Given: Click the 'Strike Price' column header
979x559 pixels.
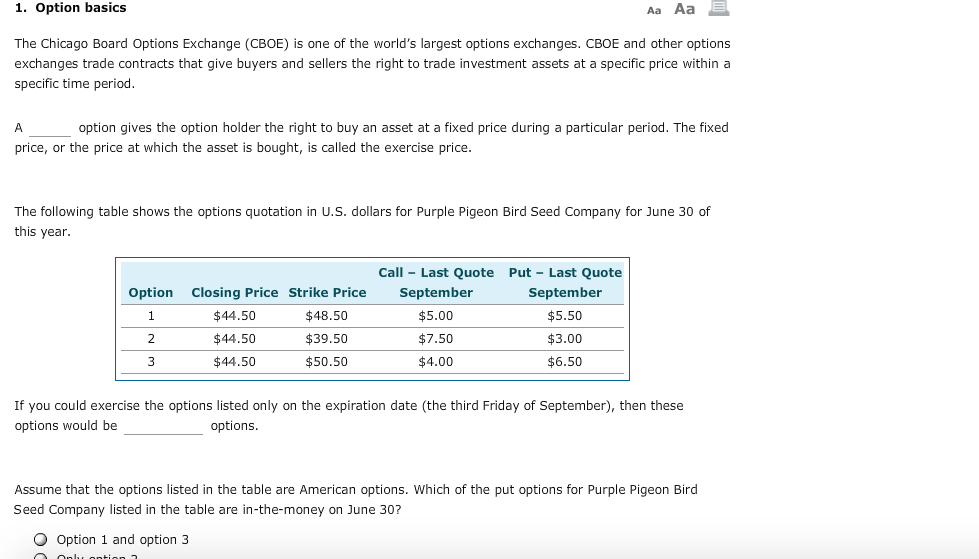Looking at the screenshot, I should click(327, 292).
